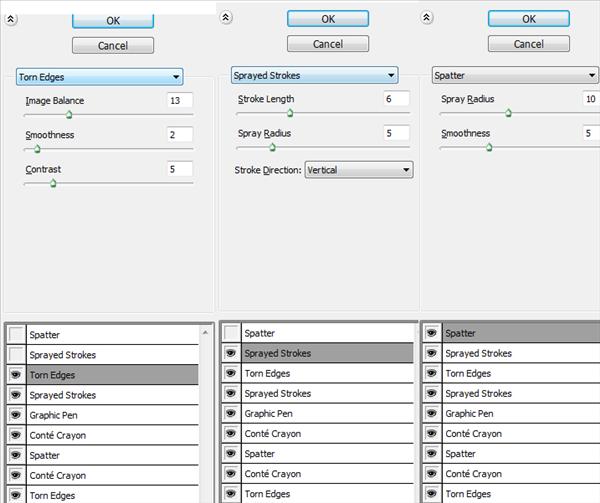600x503 pixels.
Task: Hide Graphic Pen layer in Torn Edges panel
Action: coord(16,415)
